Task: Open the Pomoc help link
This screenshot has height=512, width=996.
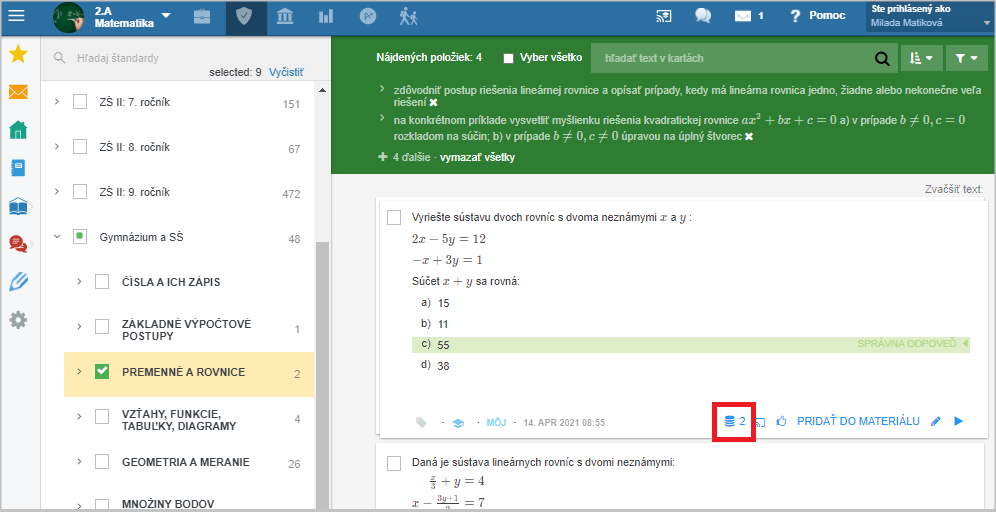Action: coord(818,16)
